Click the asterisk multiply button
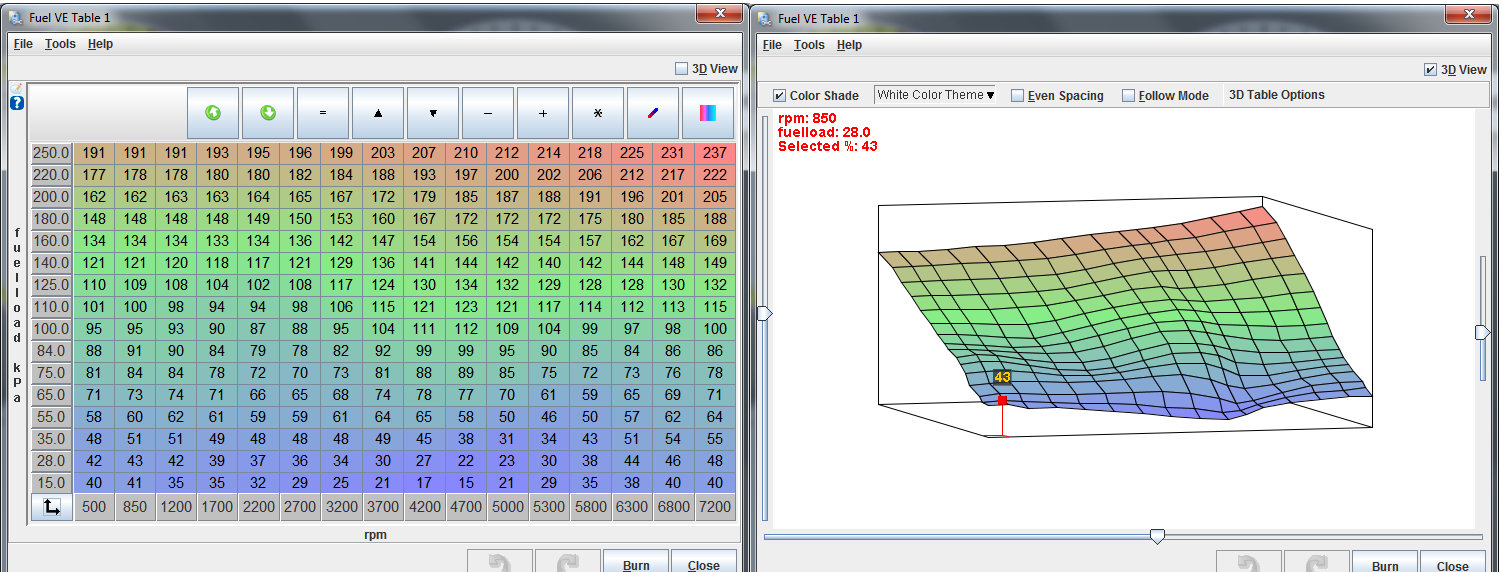Image resolution: width=1502 pixels, height=572 pixels. [598, 113]
